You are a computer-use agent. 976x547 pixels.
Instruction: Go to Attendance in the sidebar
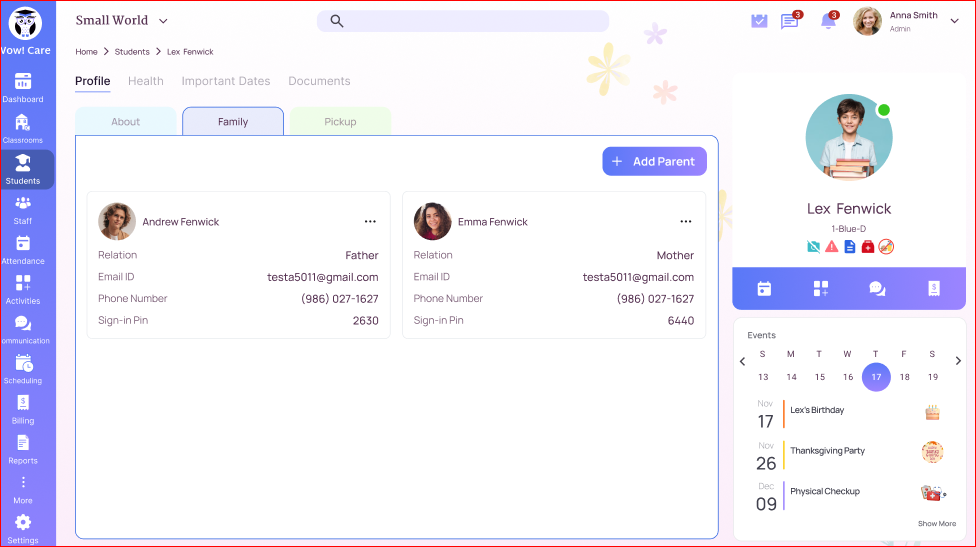23,249
